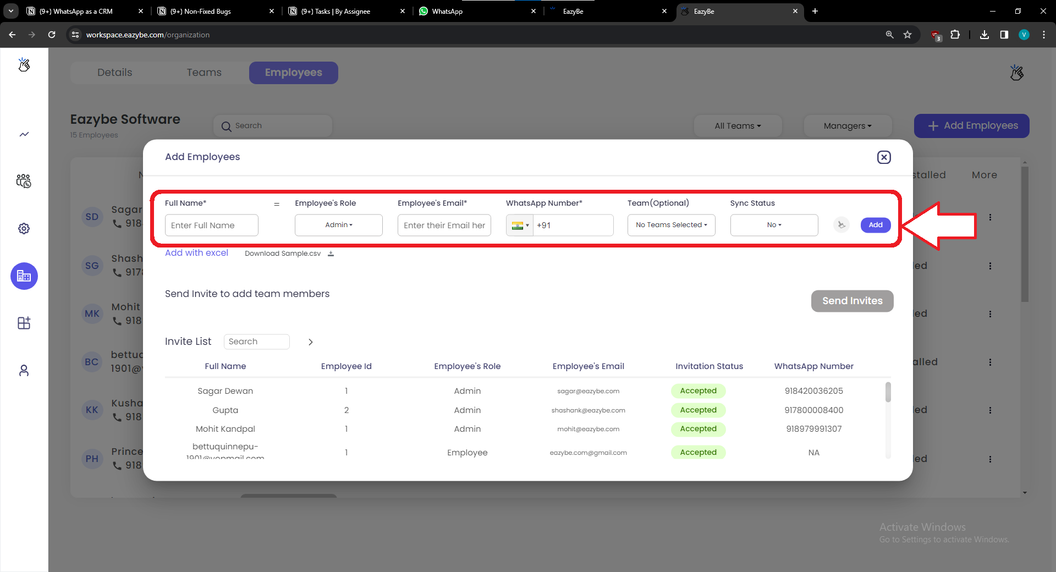This screenshot has height=572, width=1056.
Task: Click the Send Invites button
Action: (852, 301)
